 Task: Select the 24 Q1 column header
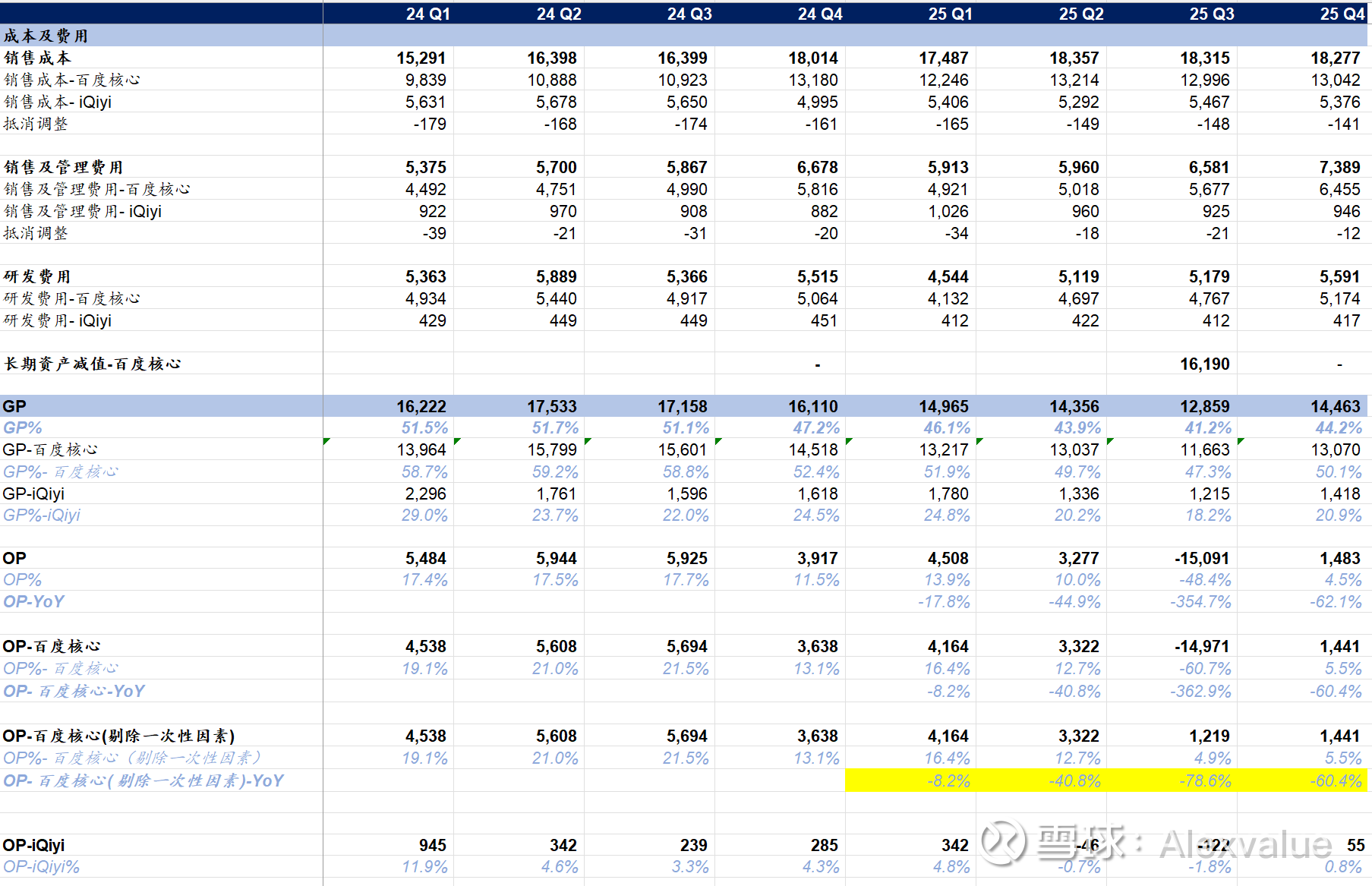click(427, 14)
